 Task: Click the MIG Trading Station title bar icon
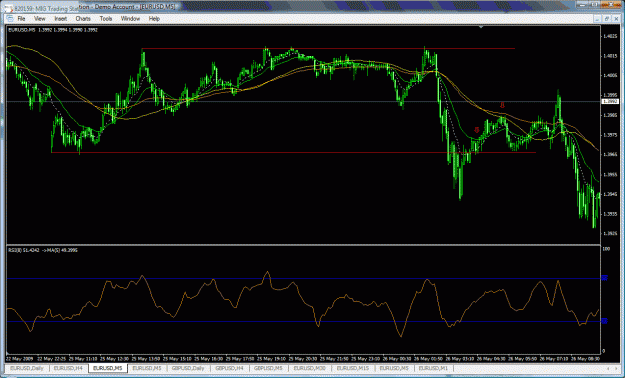[x=9, y=7]
